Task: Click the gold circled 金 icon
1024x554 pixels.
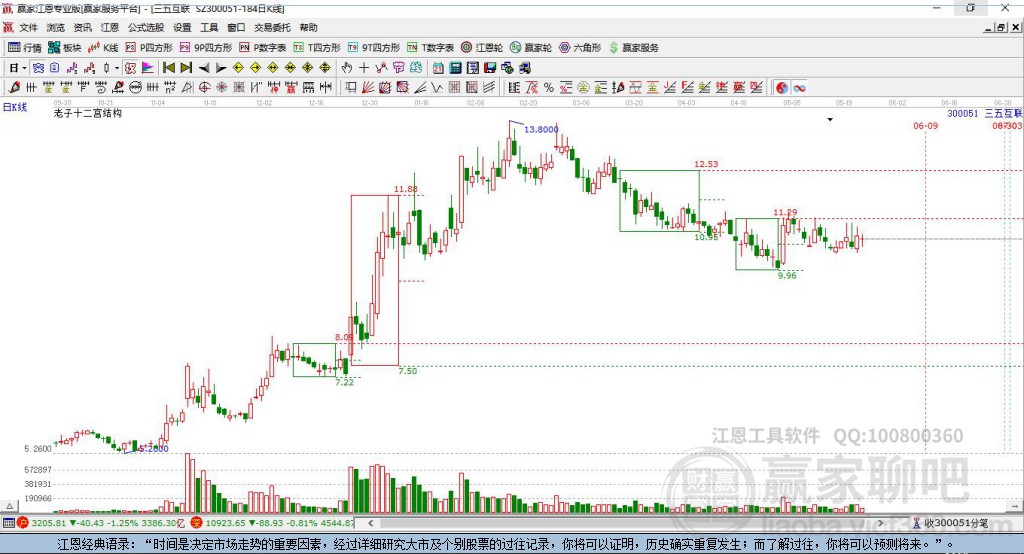Action: pos(583,87)
